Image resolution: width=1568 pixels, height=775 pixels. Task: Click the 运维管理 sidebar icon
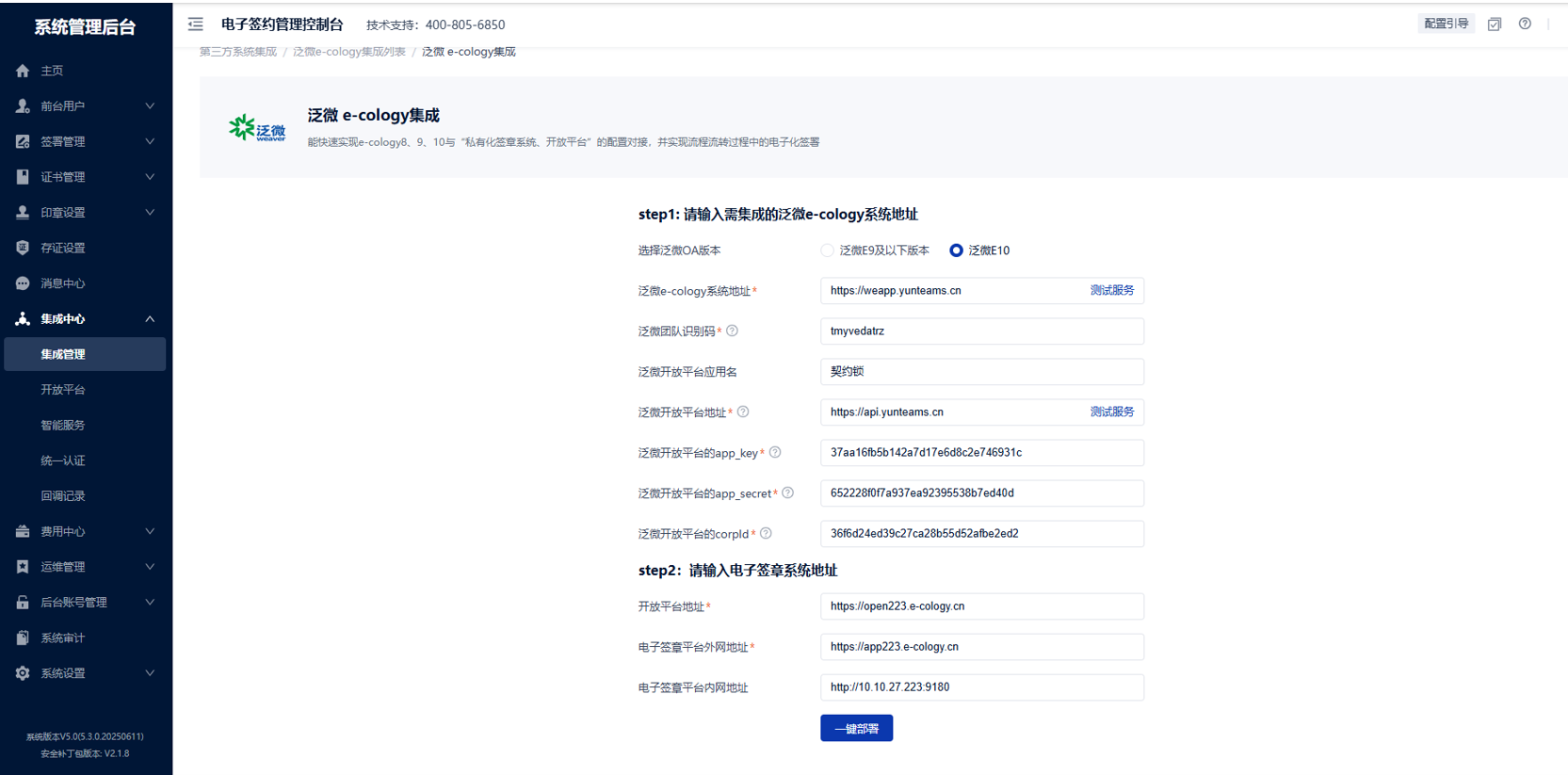click(x=23, y=567)
